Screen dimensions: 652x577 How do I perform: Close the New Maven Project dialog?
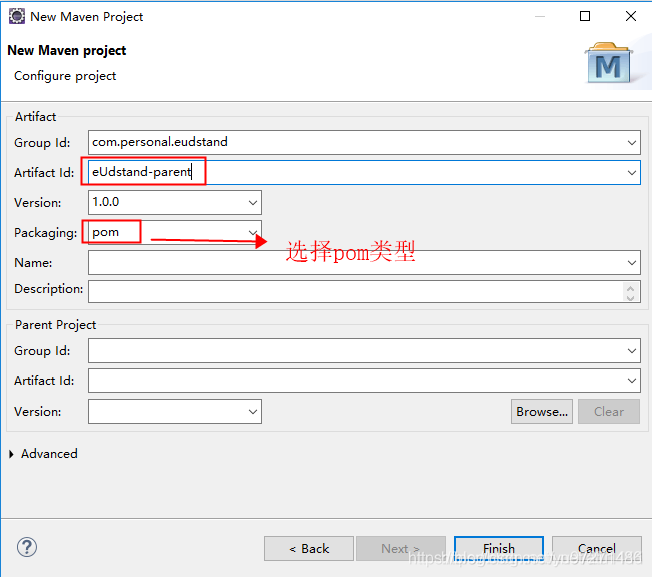coord(631,16)
